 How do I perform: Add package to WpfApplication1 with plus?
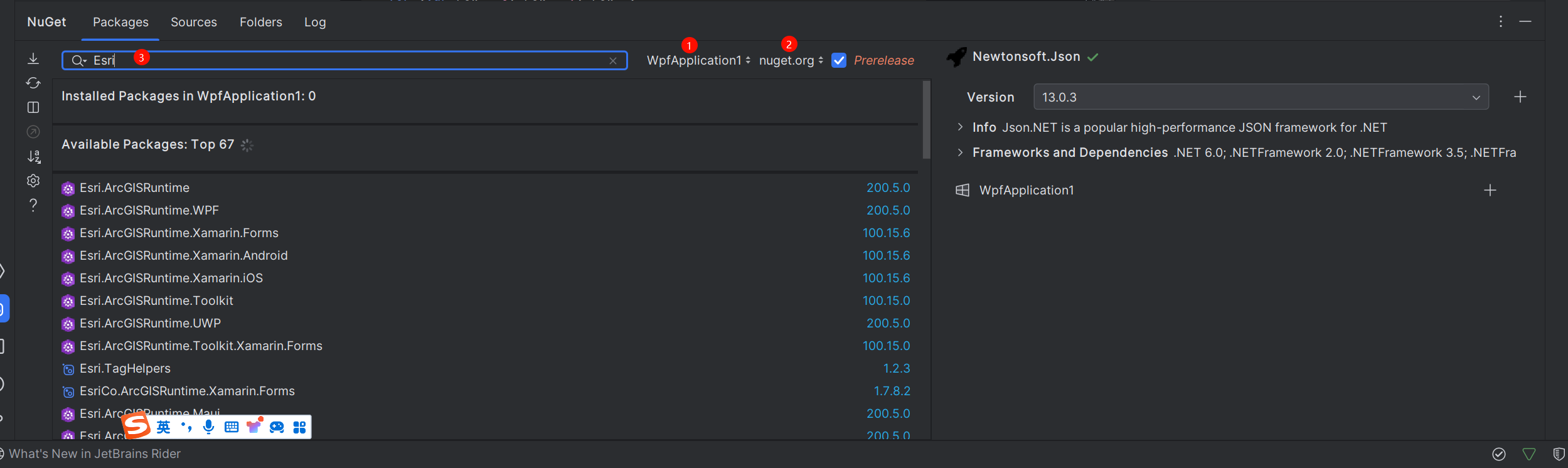(1490, 190)
